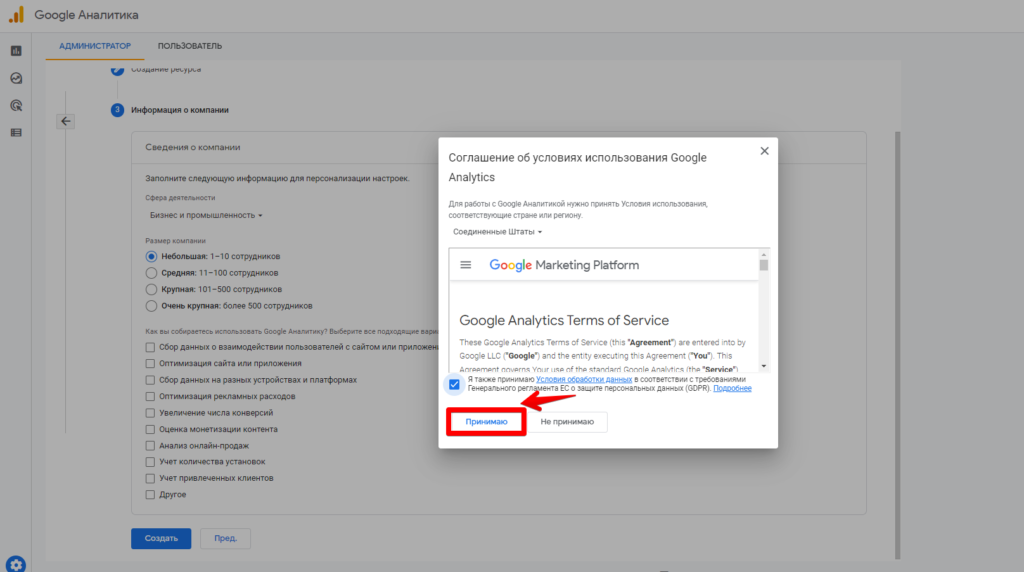Image resolution: width=1024 pixels, height=572 pixels.
Task: Click the back arrow button beside the steps
Action: click(65, 121)
